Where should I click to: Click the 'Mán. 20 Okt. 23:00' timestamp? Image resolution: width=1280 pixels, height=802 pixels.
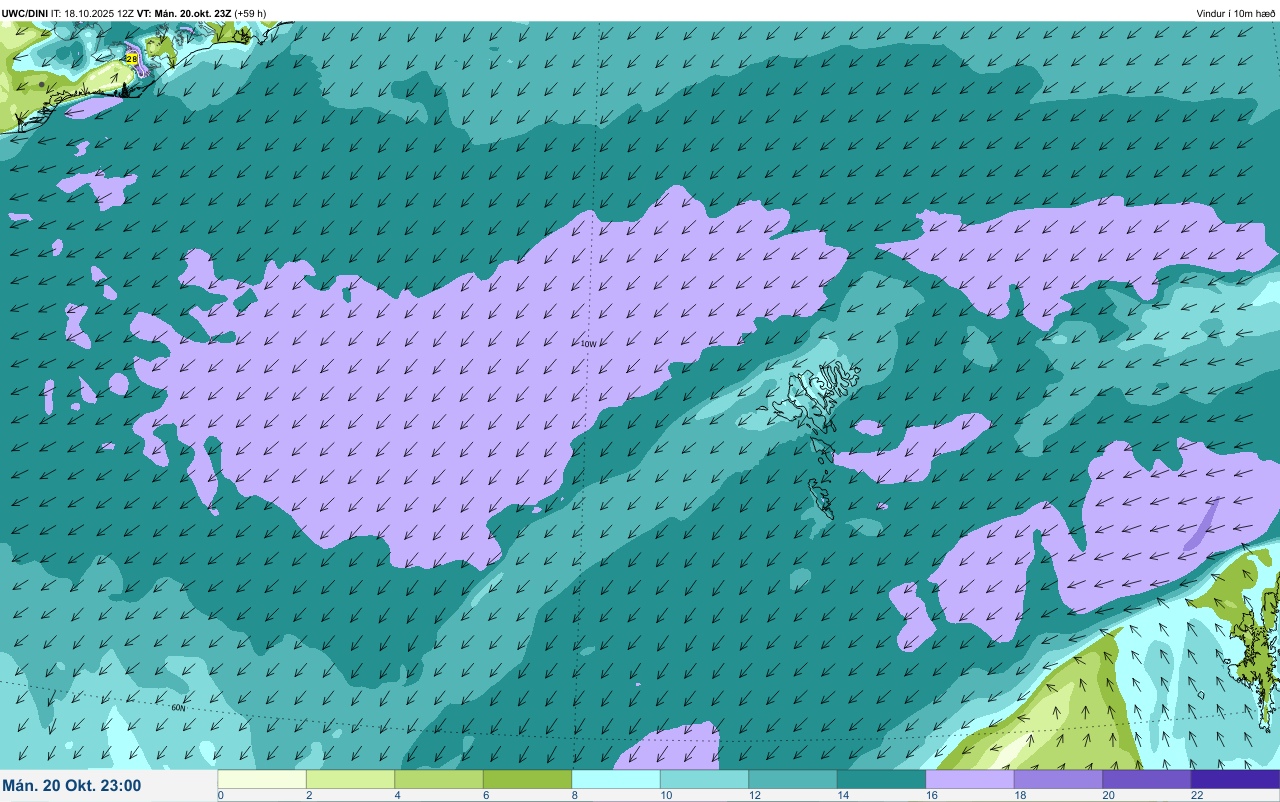(x=72, y=786)
